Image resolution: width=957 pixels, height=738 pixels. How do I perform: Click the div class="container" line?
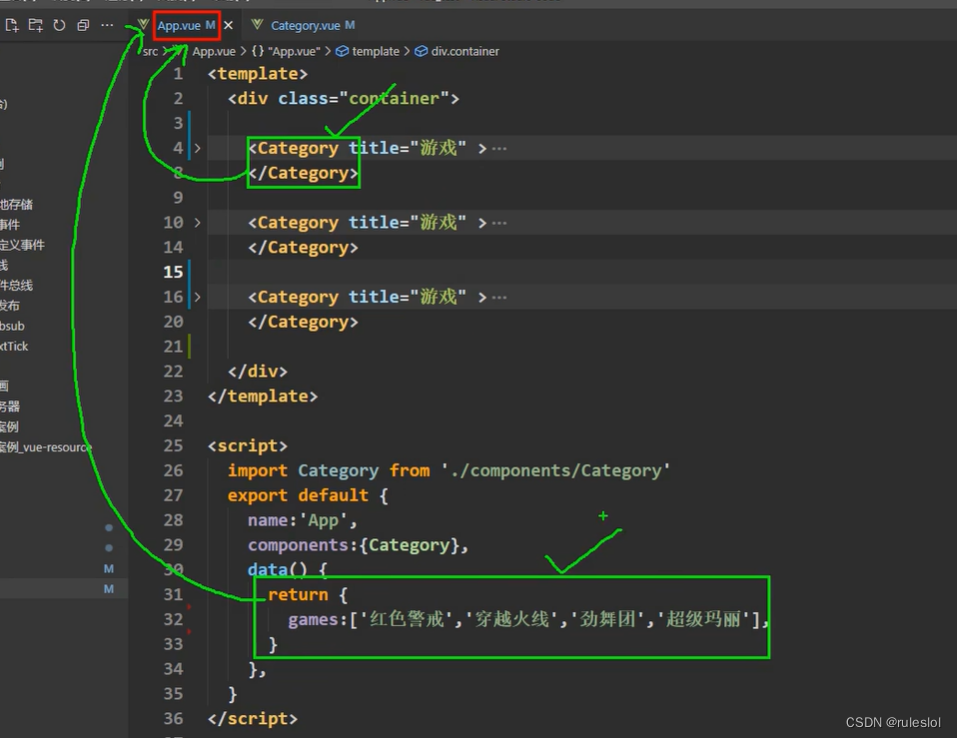click(343, 98)
